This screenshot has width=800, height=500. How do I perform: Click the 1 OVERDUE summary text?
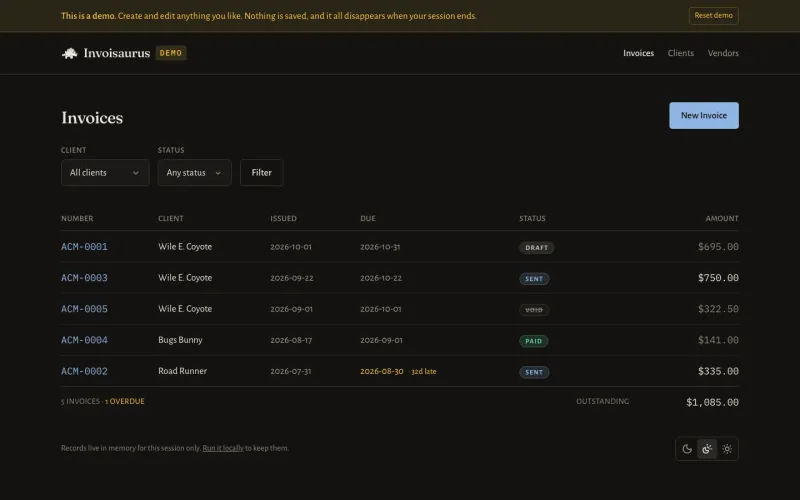point(124,402)
